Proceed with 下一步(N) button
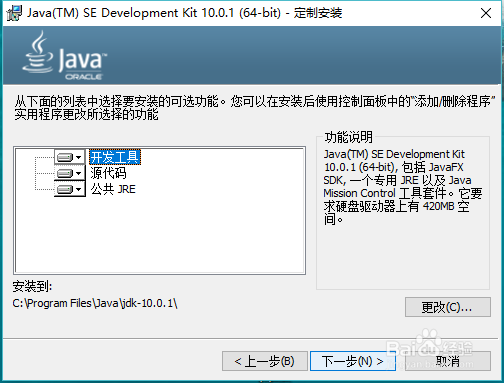Screen dimensions: 504x383 pyautogui.click(x=353, y=361)
